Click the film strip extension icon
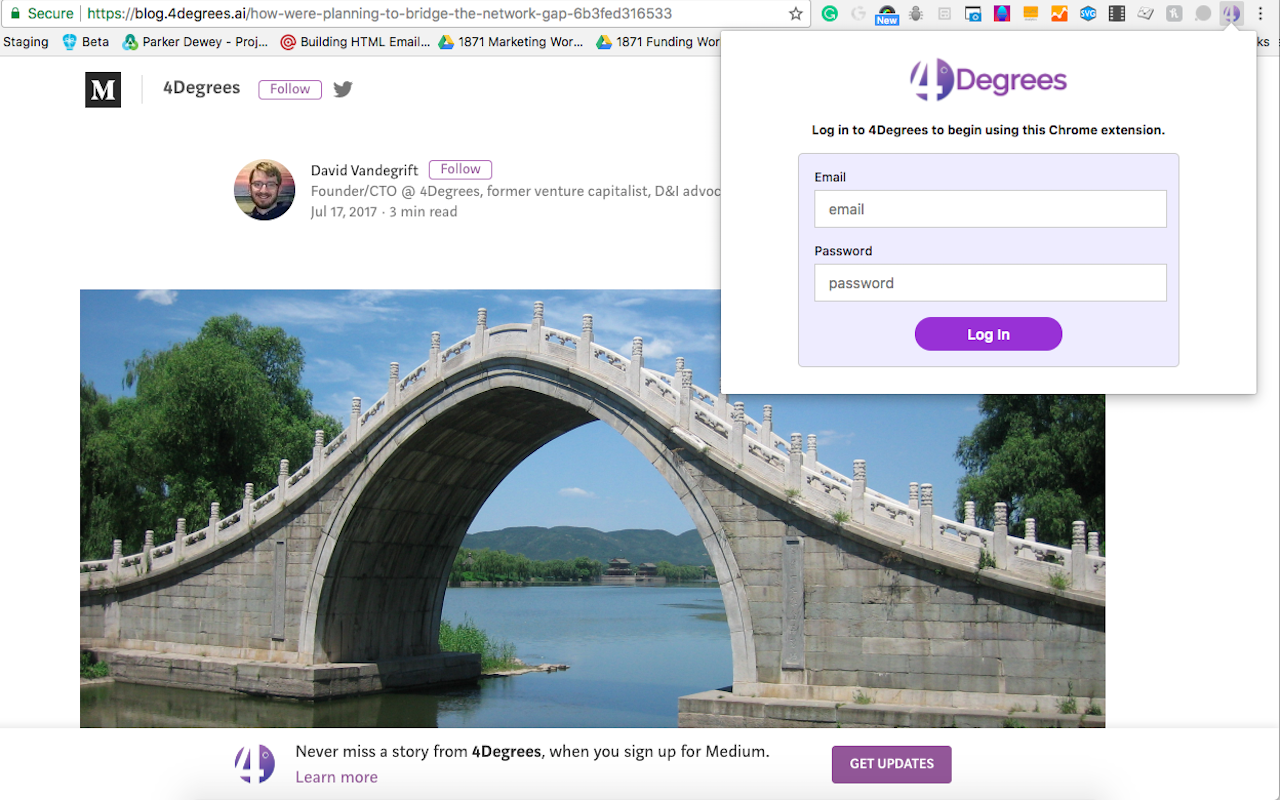This screenshot has height=800, width=1280. [1117, 14]
